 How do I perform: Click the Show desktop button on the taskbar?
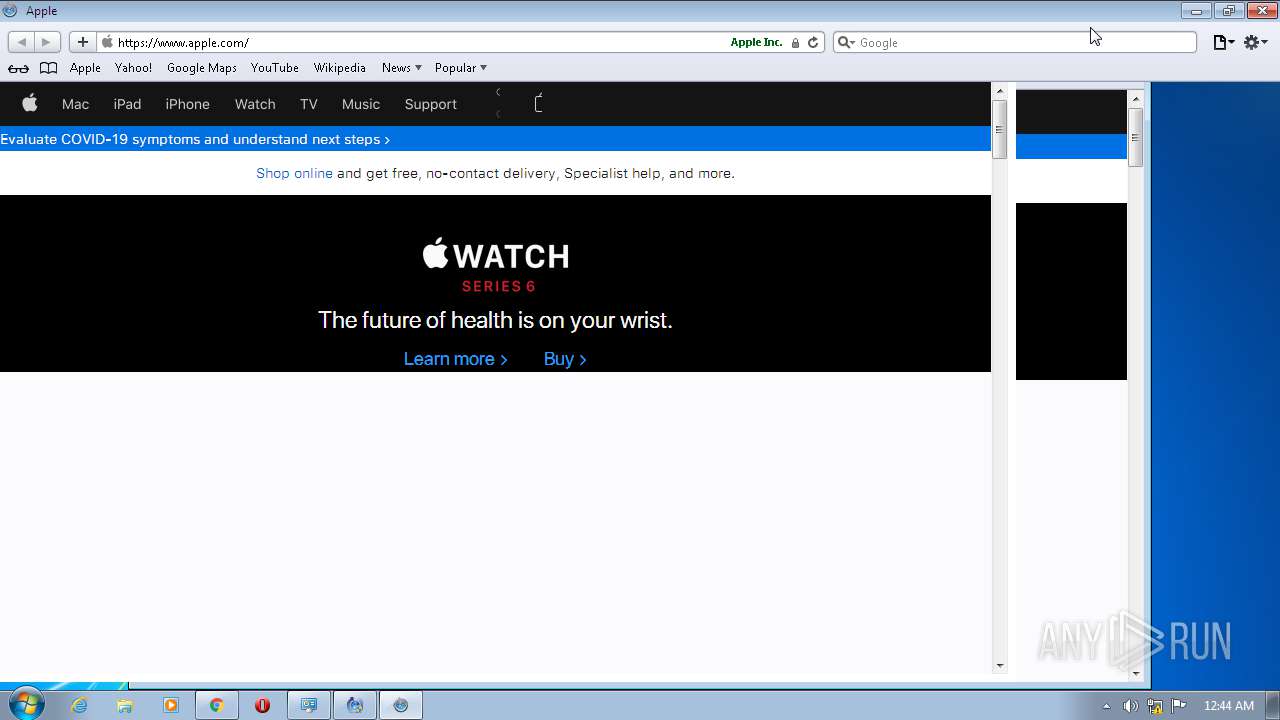1273,705
